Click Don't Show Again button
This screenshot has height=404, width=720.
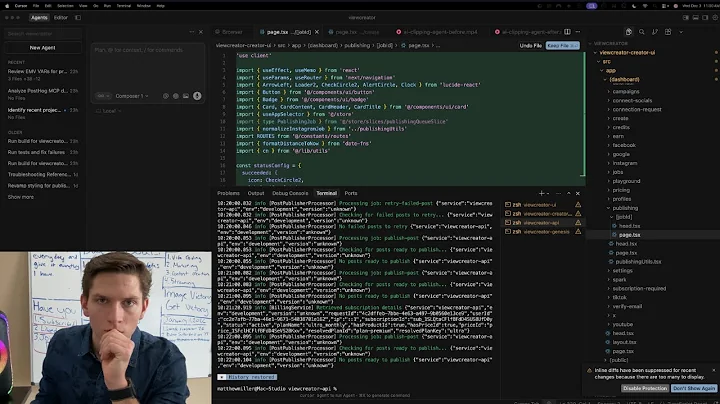coord(694,388)
